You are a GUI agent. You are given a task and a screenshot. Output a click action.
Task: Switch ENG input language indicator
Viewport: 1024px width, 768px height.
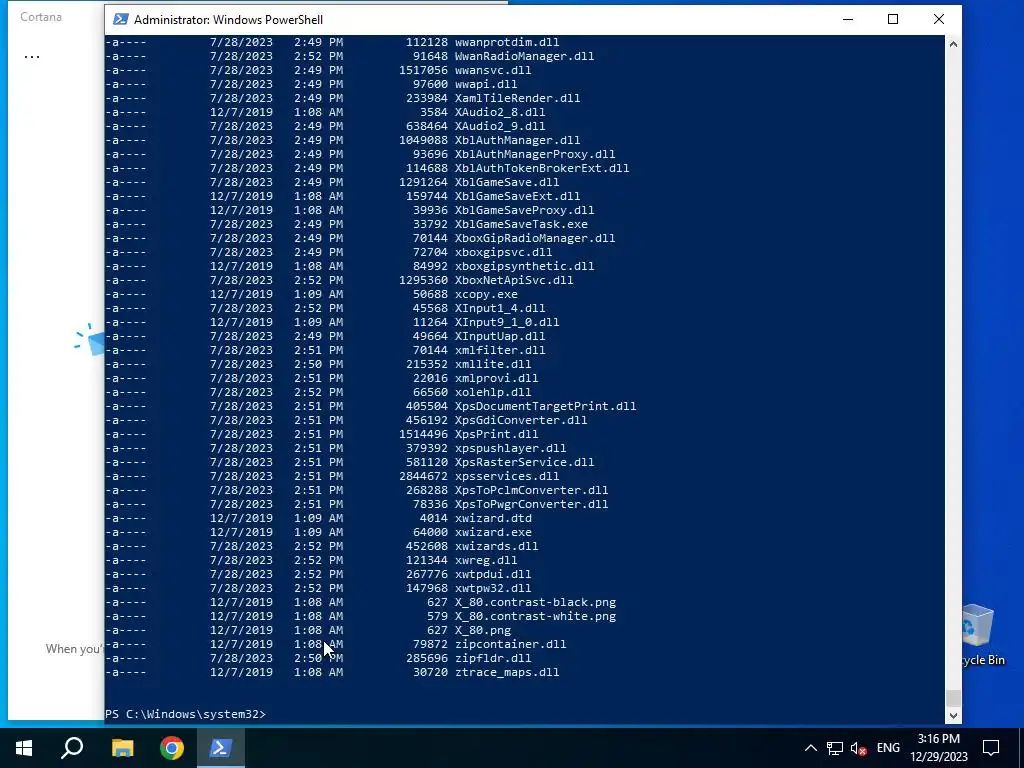(x=888, y=748)
